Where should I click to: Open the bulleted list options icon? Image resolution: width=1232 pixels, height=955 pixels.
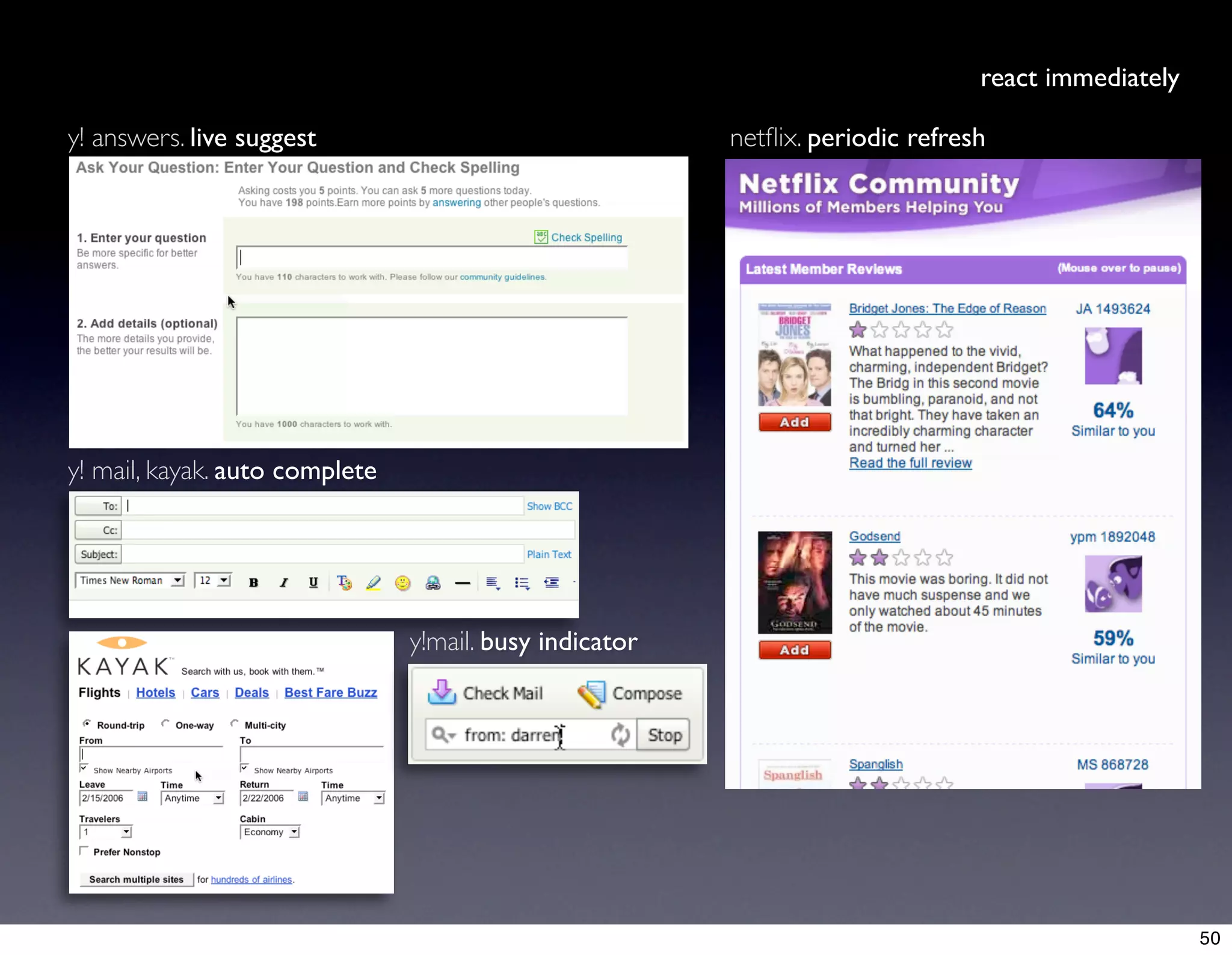coord(522,583)
